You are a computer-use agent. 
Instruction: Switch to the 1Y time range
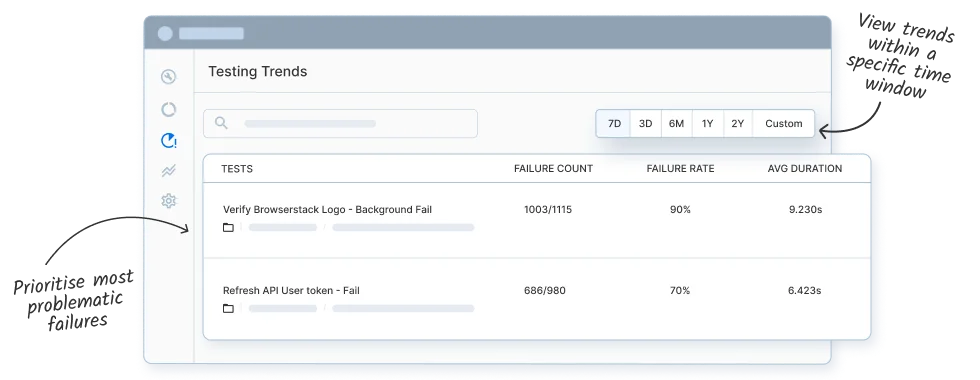pos(707,124)
